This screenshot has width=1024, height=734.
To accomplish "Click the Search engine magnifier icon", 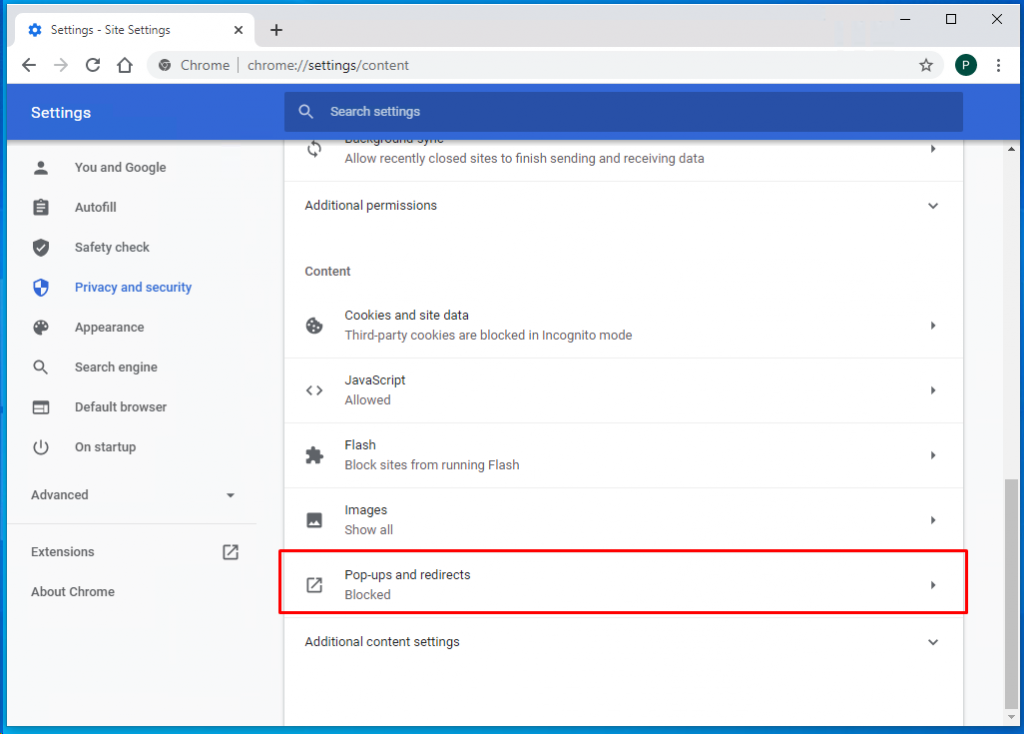I will [x=40, y=367].
